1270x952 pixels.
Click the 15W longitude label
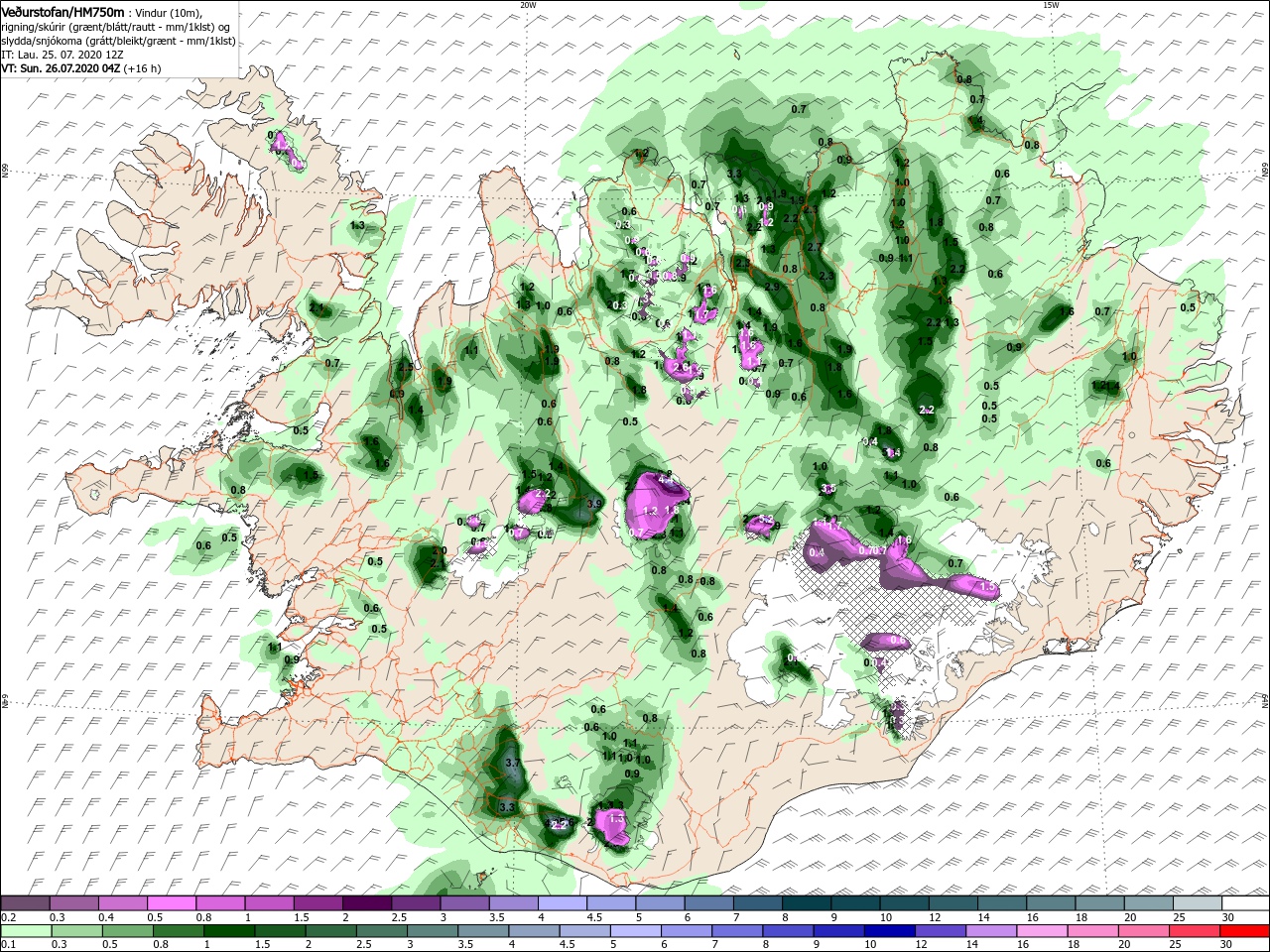(x=1051, y=5)
